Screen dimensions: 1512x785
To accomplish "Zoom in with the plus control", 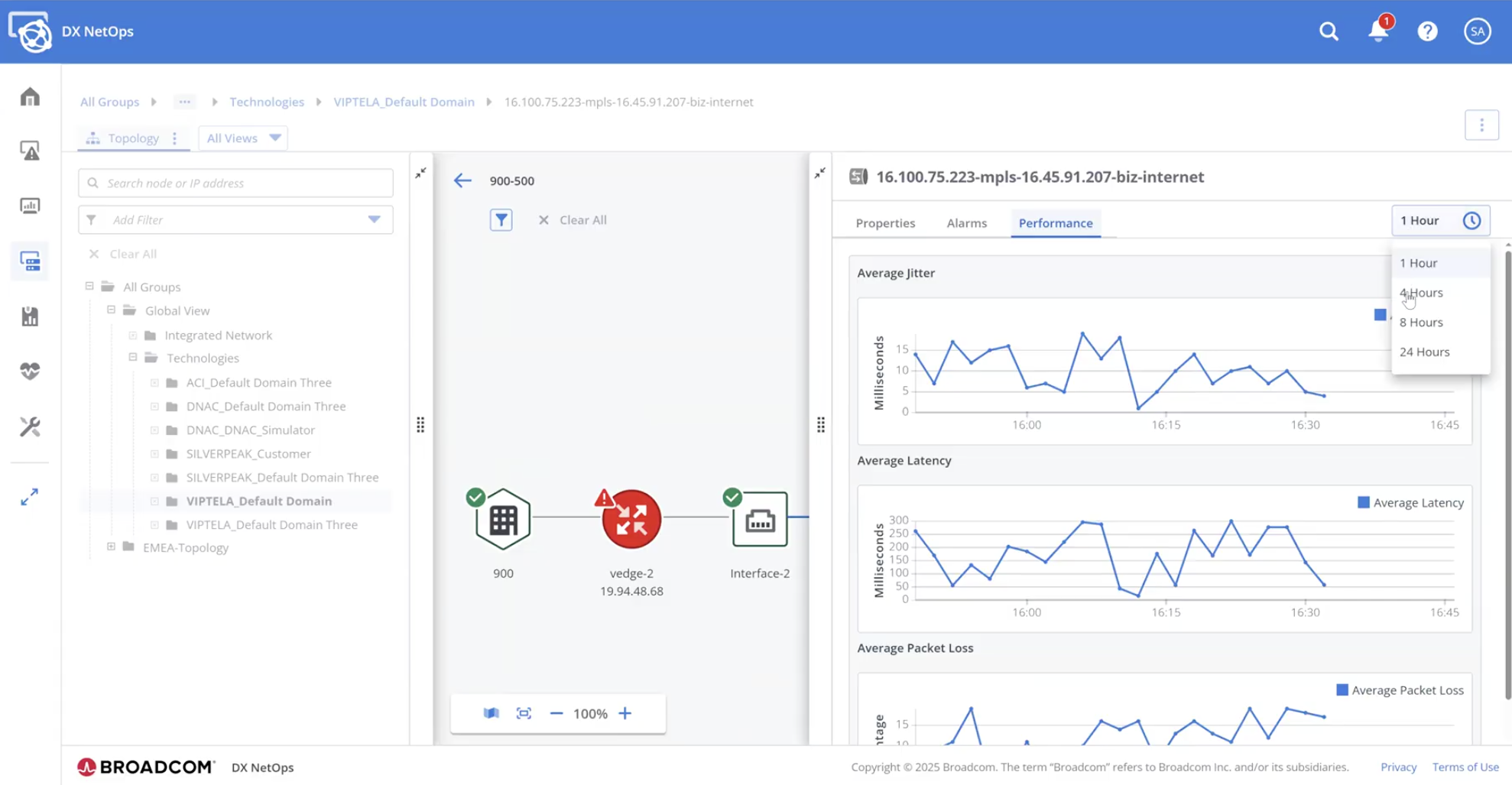I will point(625,712).
